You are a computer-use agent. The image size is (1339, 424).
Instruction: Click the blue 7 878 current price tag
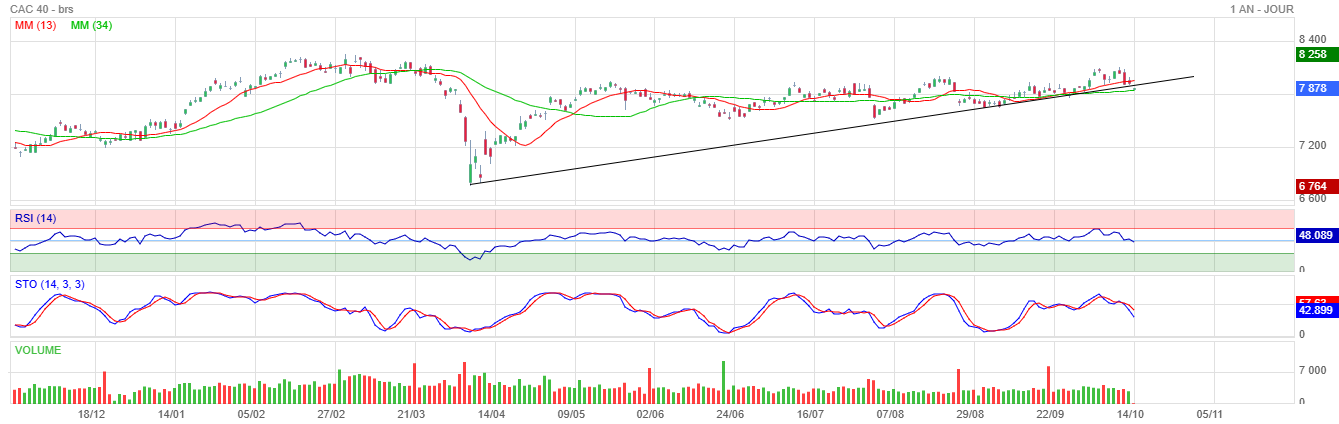tap(1311, 89)
